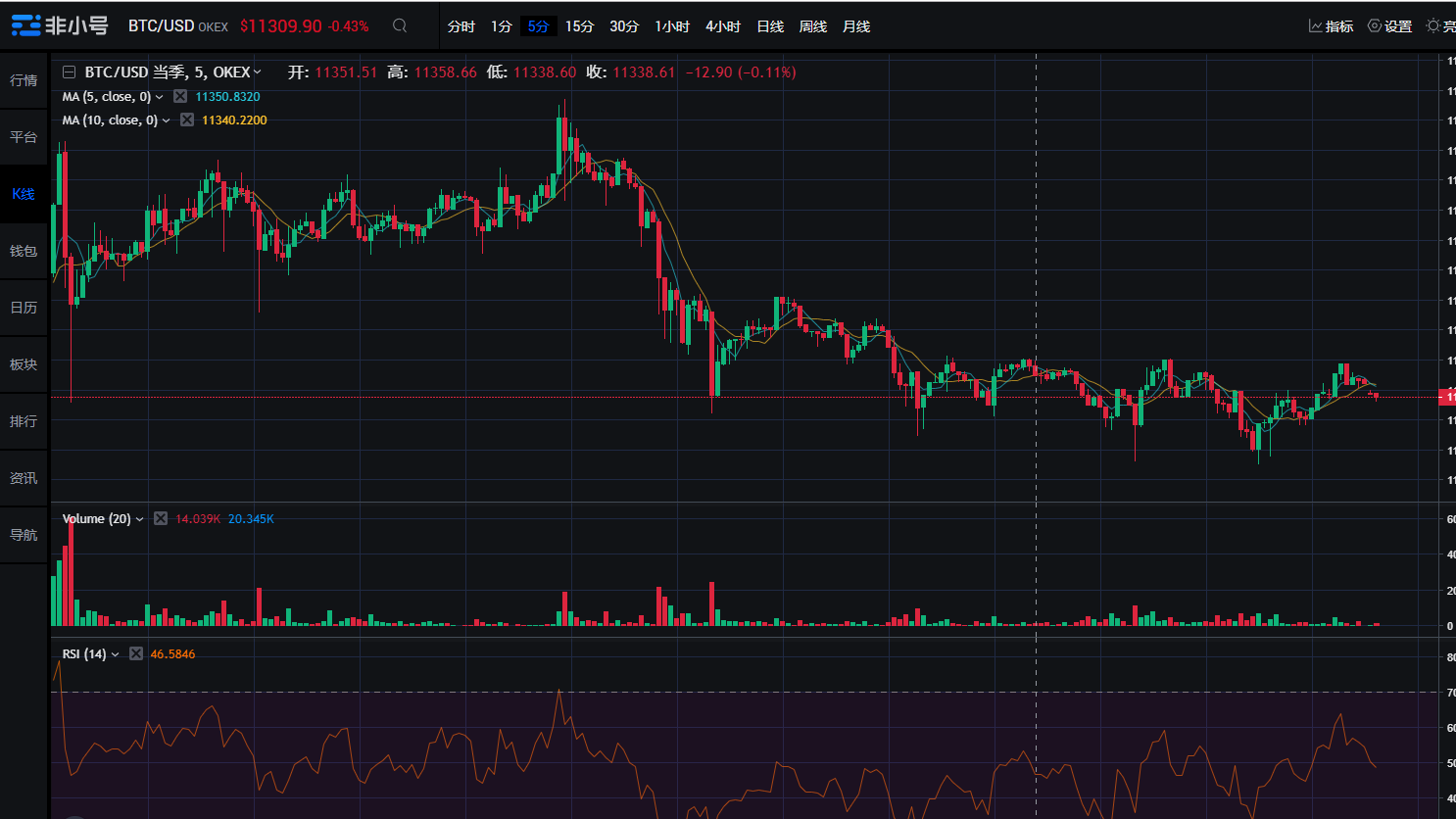Open the RSI (14) settings dropdown
The image size is (1456, 819).
point(115,653)
